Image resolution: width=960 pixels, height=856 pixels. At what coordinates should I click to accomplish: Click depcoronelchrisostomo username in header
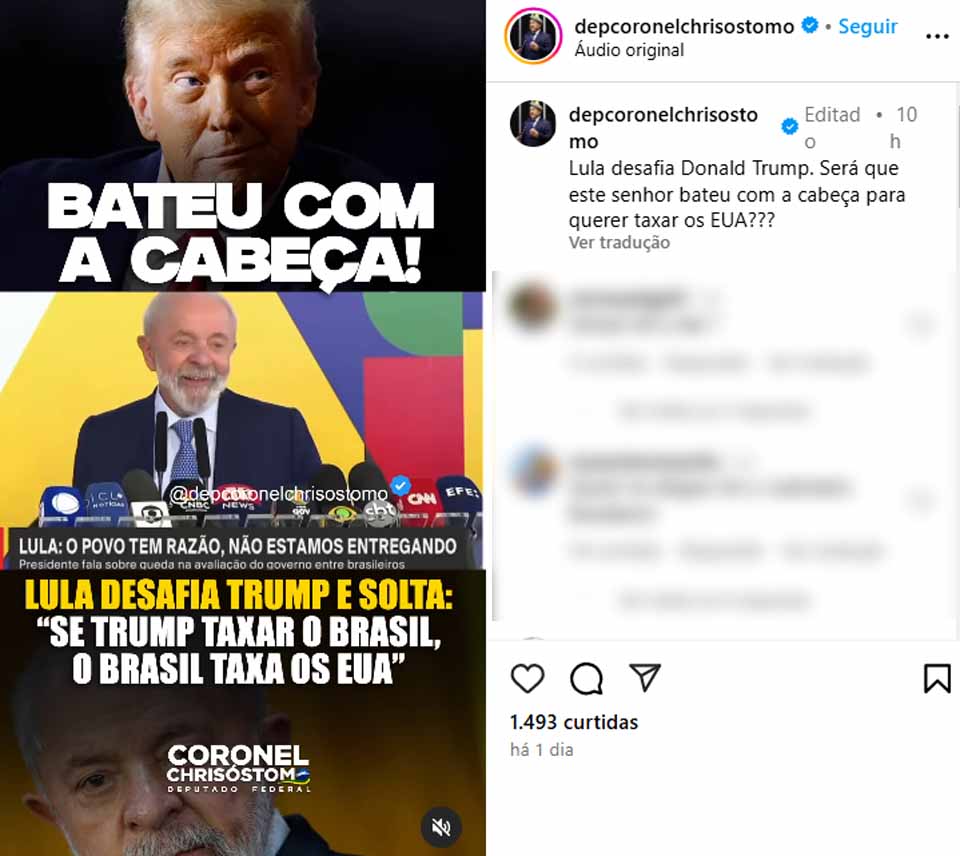[x=684, y=26]
